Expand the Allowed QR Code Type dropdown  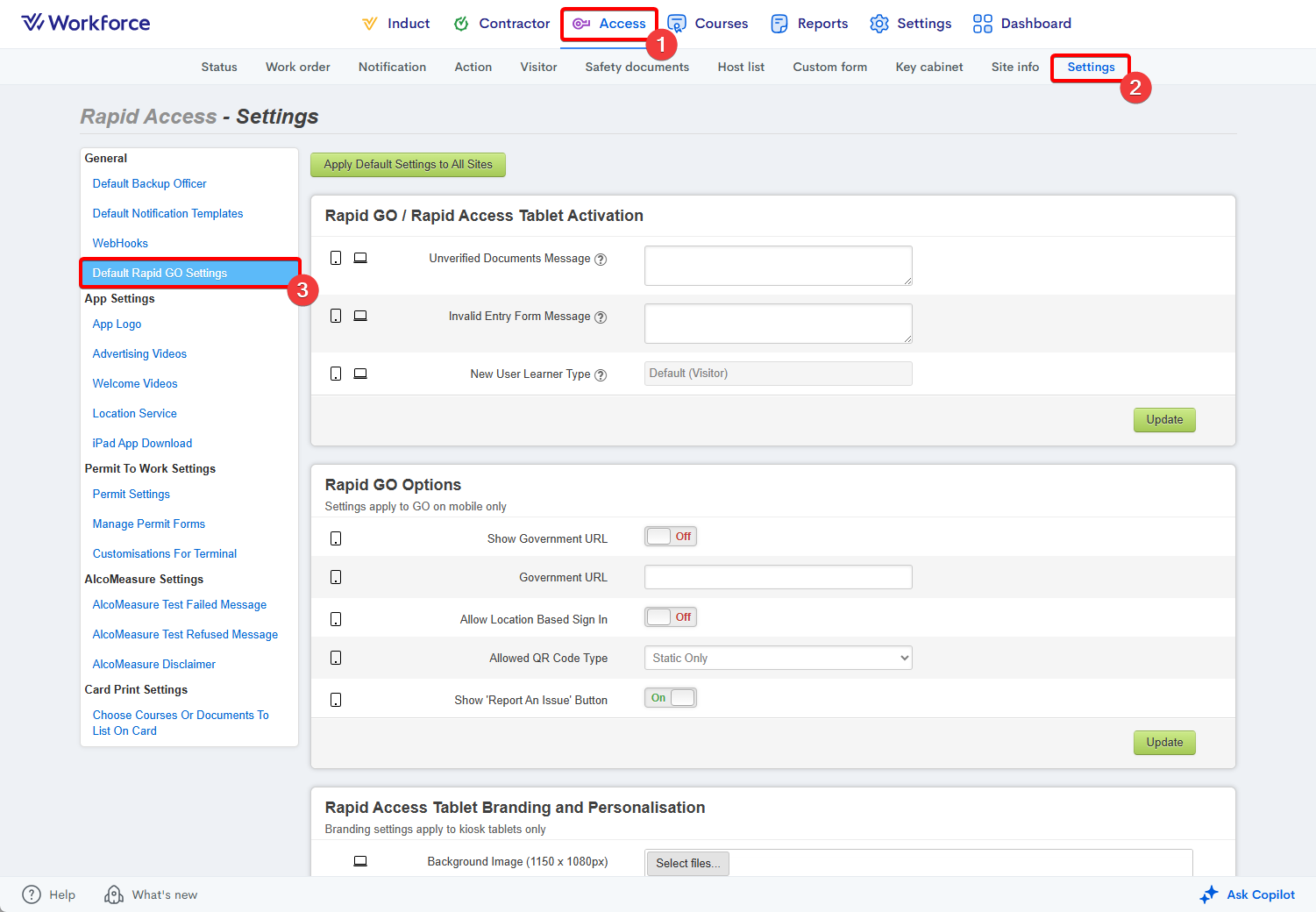point(778,658)
